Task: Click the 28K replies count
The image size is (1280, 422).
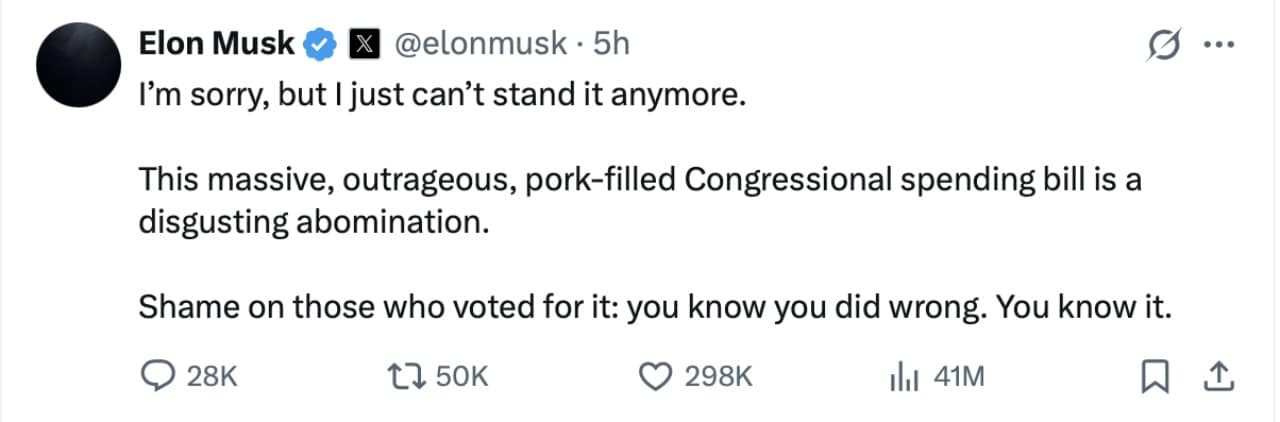Action: click(212, 376)
